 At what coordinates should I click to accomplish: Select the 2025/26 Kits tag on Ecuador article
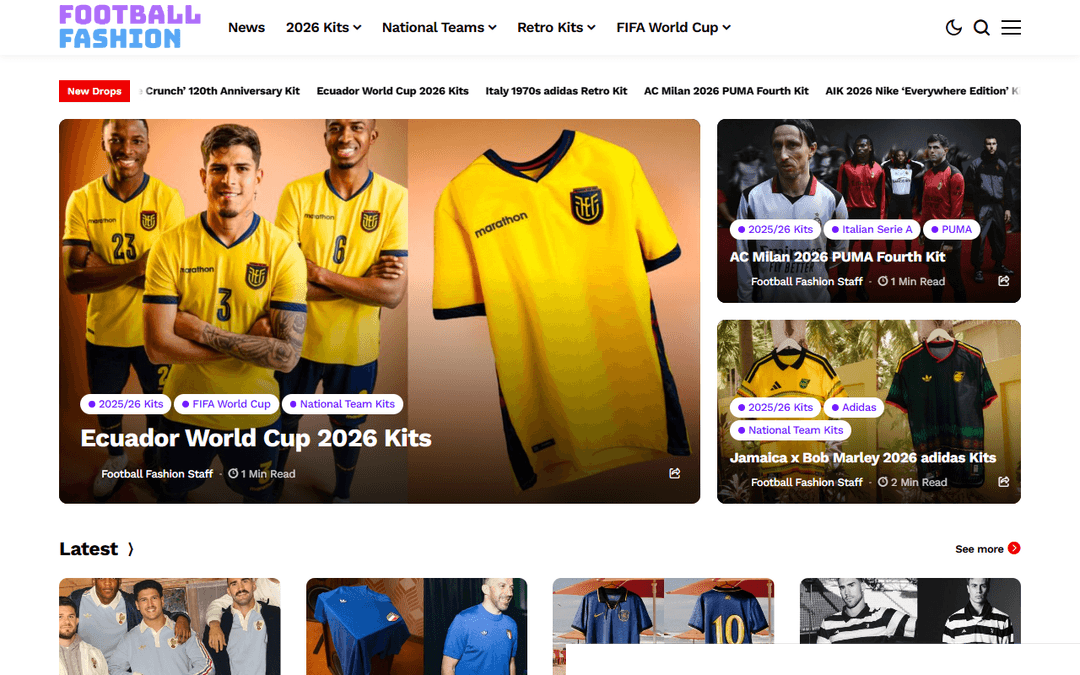(x=125, y=404)
